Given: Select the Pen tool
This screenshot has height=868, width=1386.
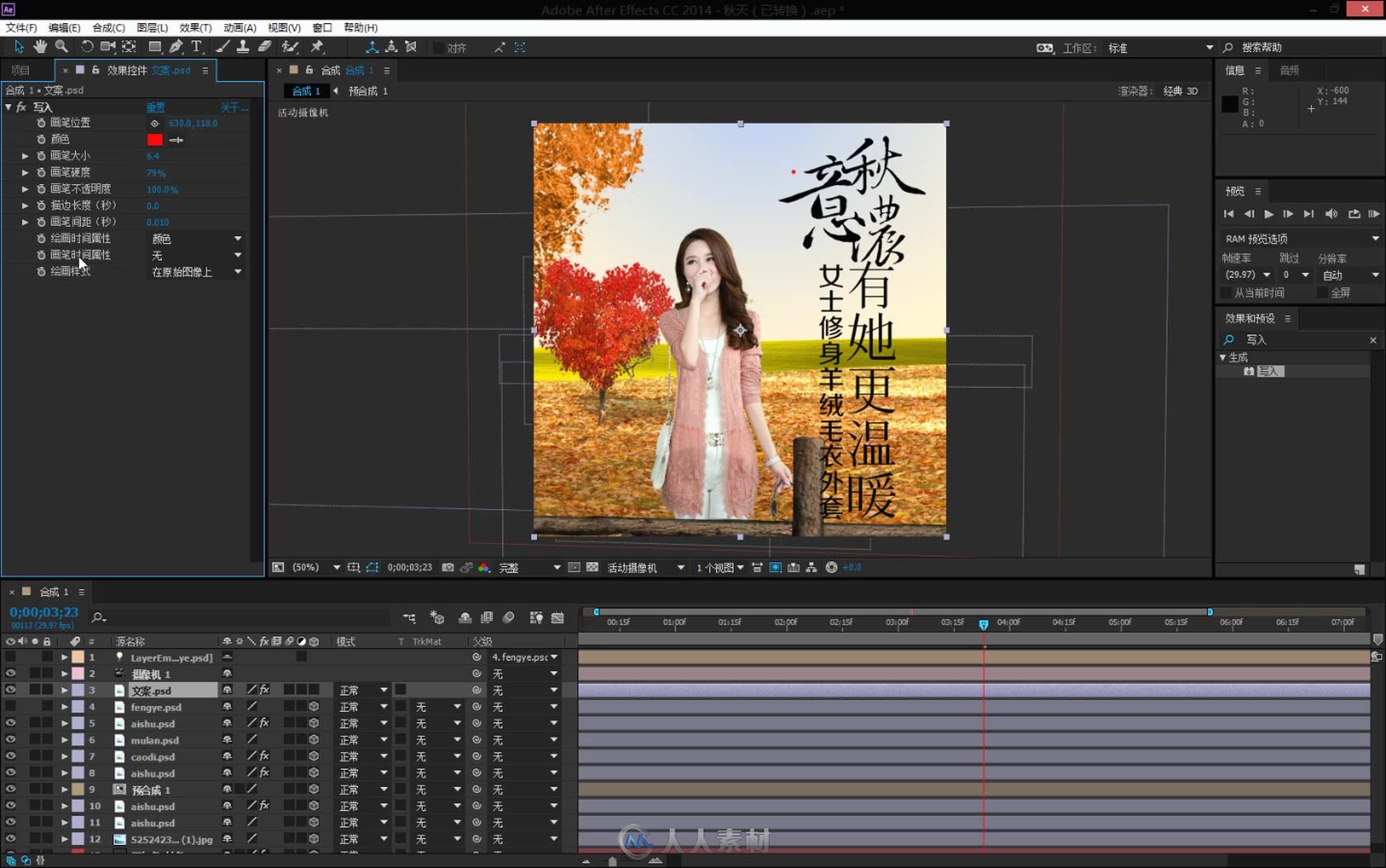Looking at the screenshot, I should pos(176,47).
